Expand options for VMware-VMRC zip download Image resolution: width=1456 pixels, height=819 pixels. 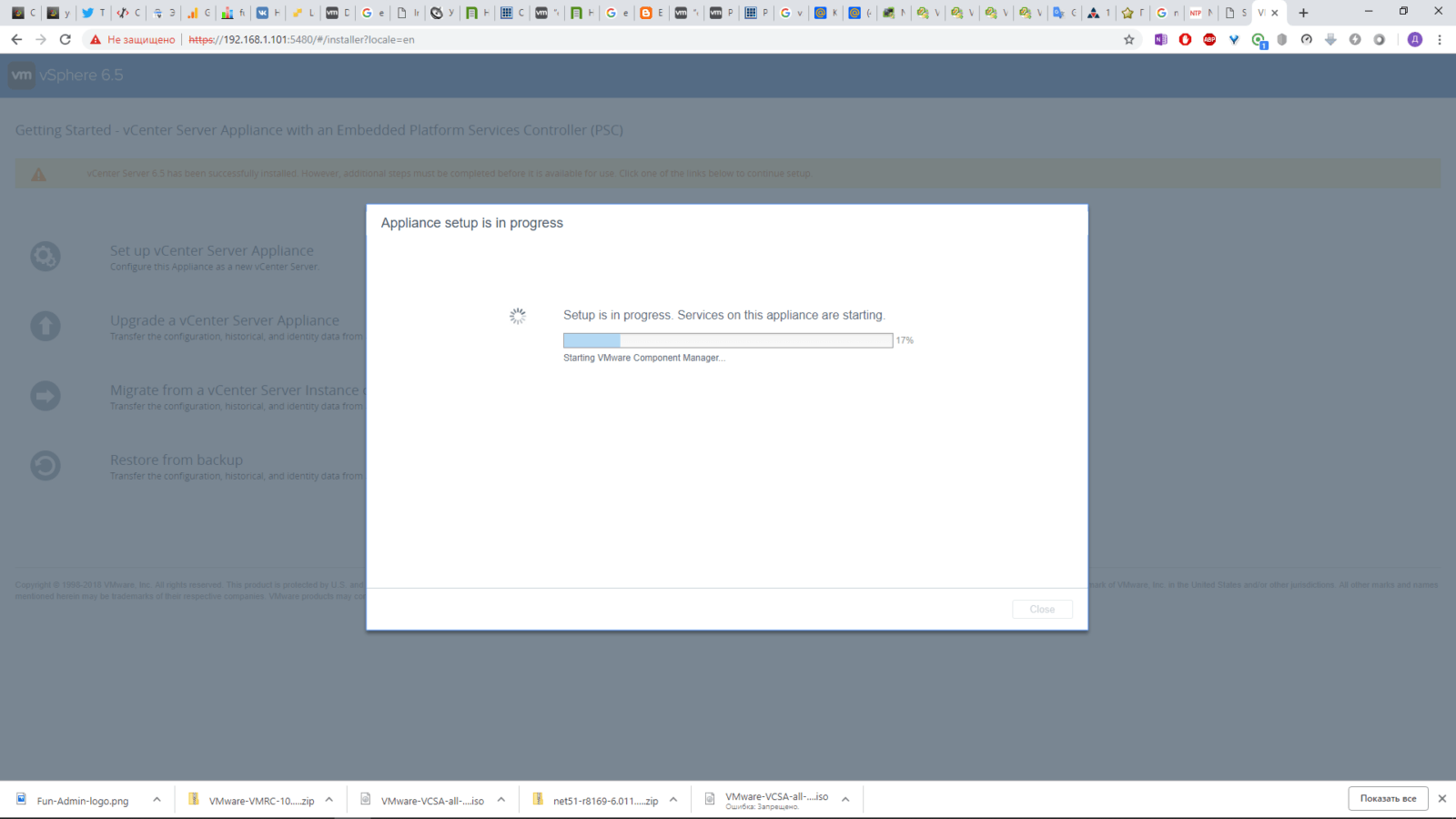[329, 800]
